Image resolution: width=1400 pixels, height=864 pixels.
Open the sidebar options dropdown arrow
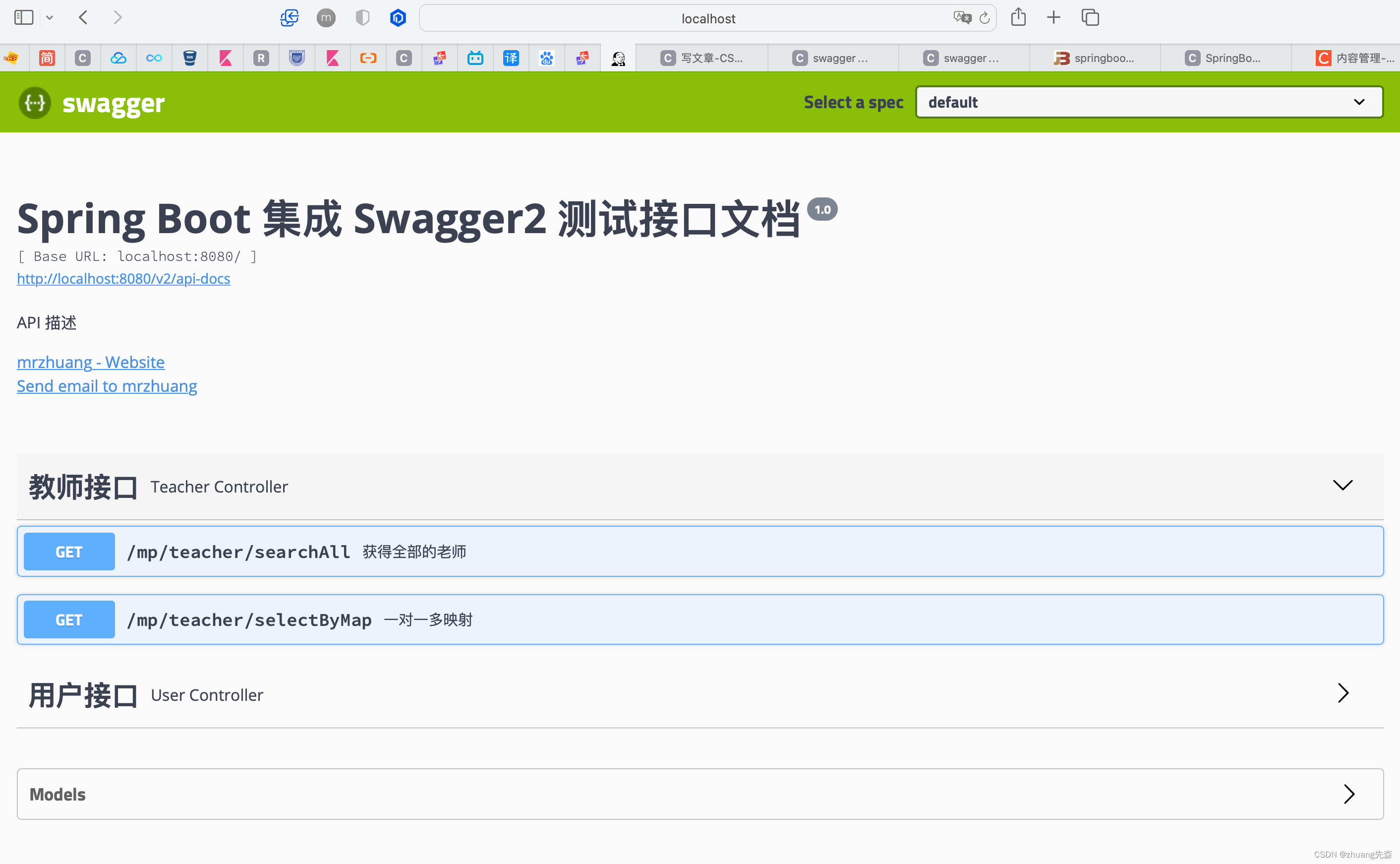coord(50,18)
